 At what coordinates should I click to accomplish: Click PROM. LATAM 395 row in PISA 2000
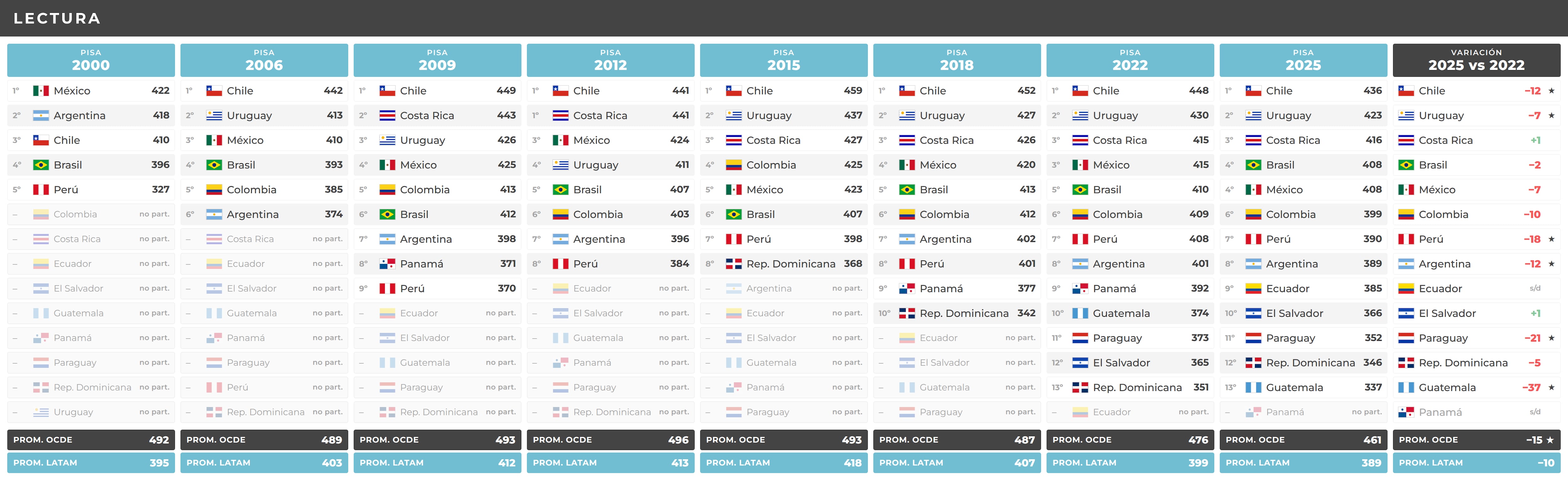coord(91,463)
